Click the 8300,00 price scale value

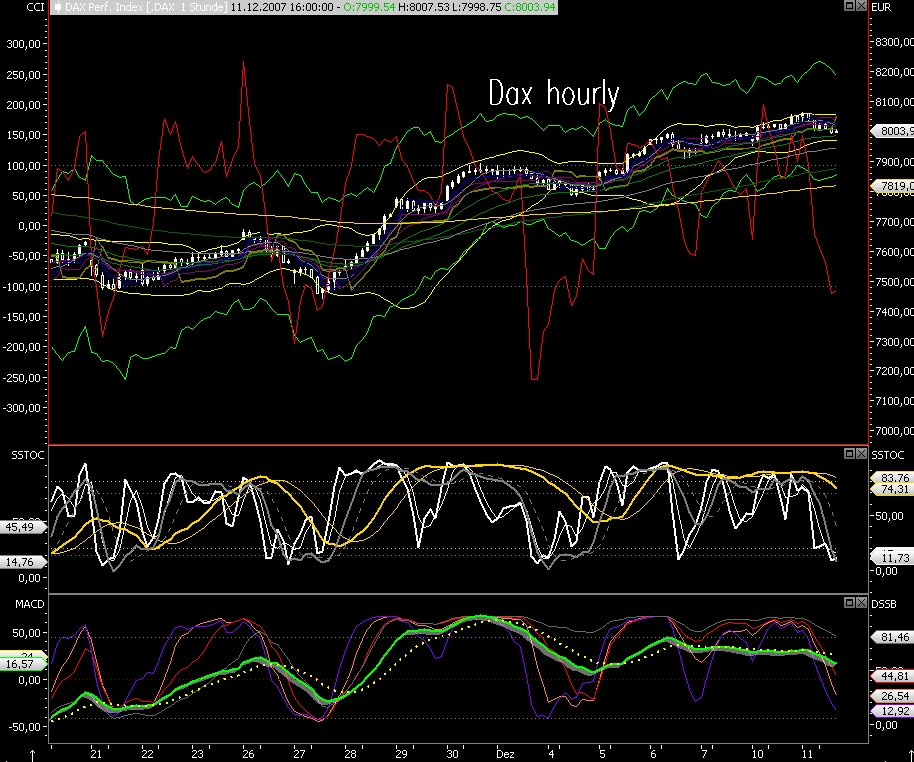coord(895,42)
